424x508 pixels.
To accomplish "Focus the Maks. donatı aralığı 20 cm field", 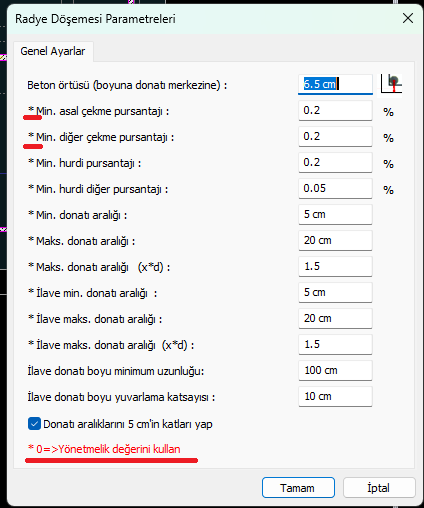I will [335, 240].
